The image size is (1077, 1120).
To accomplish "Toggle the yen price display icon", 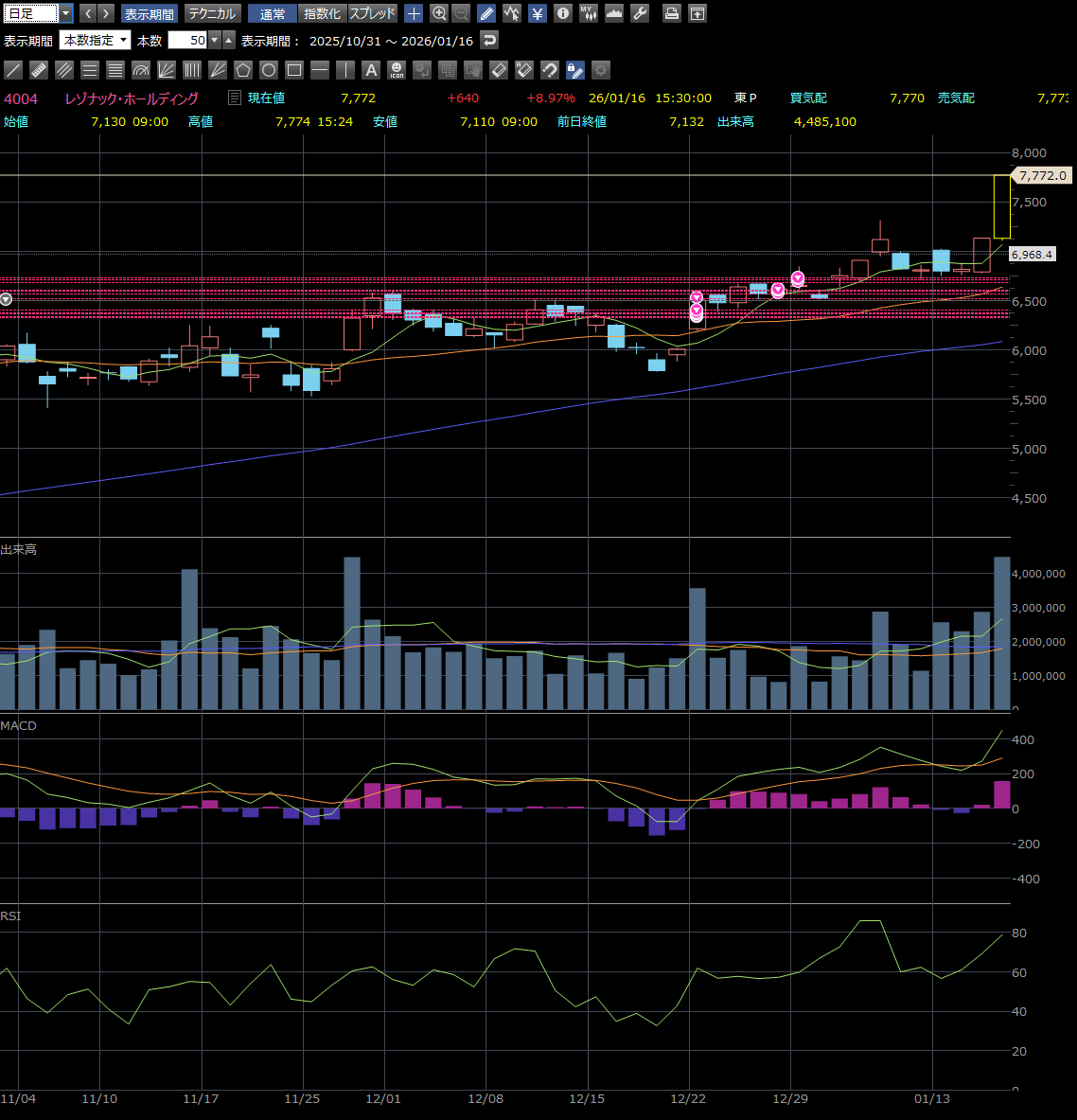I will pos(537,13).
